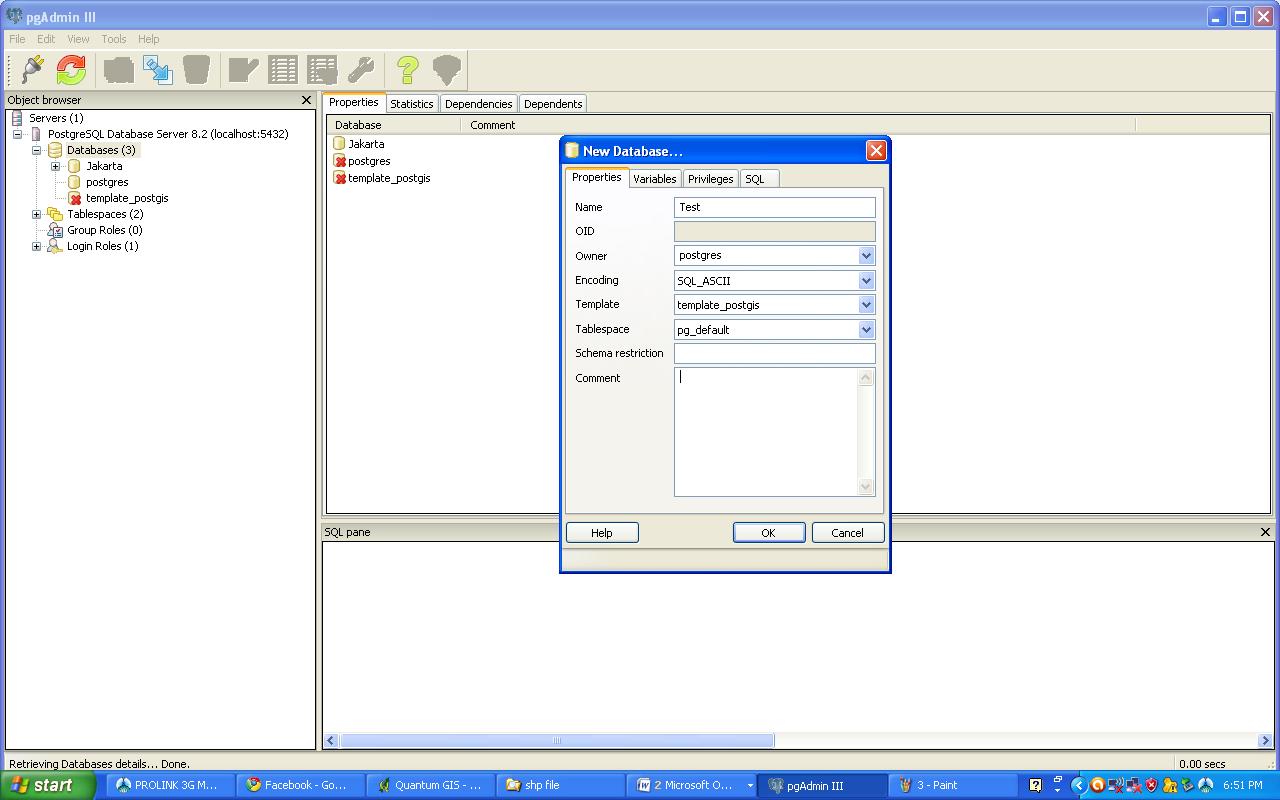
Task: Click the Group Roles icon
Action: pos(56,230)
